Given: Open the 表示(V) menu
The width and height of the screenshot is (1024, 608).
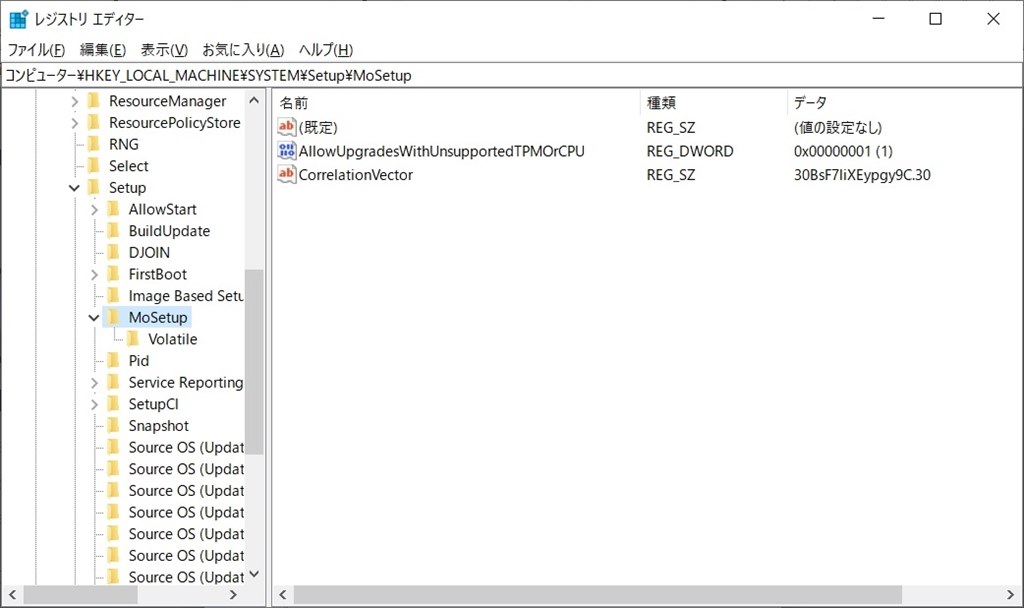Looking at the screenshot, I should pos(164,50).
